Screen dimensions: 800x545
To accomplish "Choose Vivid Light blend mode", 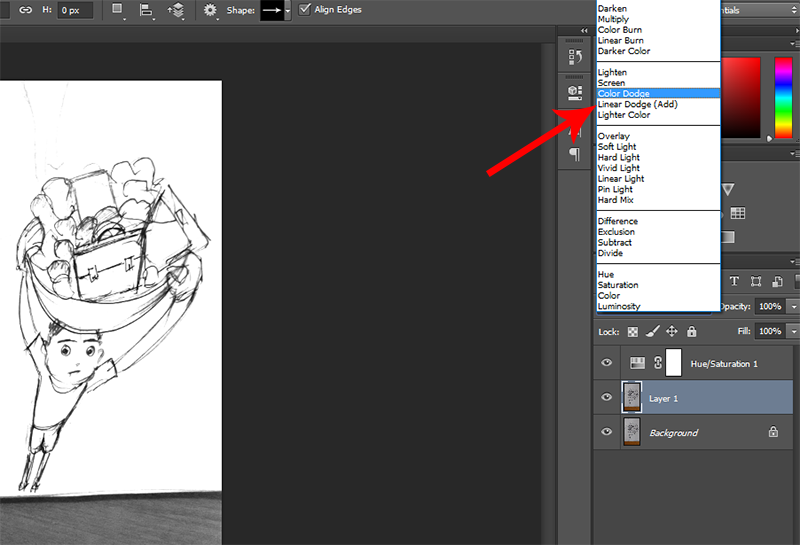I will tap(658, 168).
